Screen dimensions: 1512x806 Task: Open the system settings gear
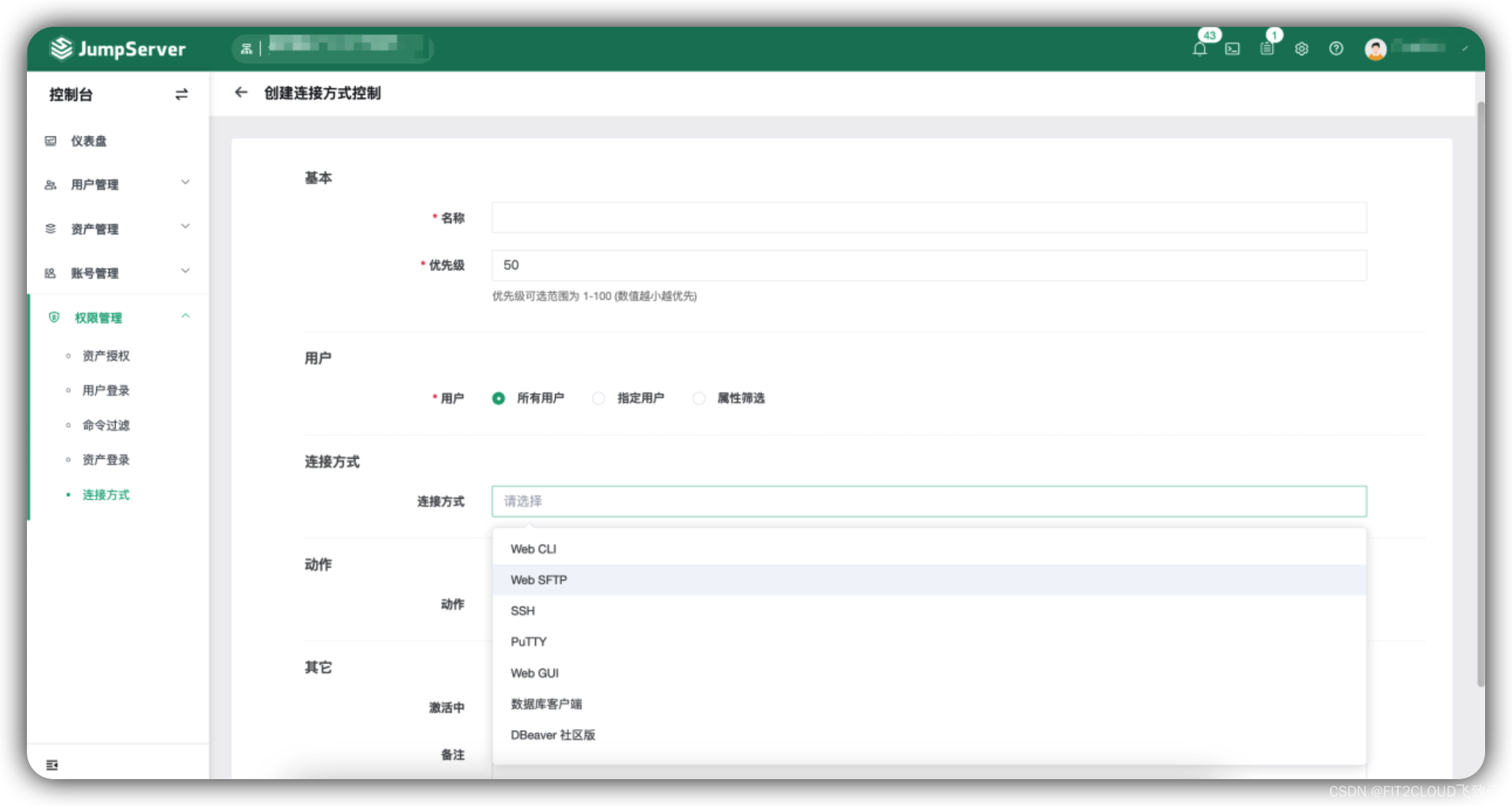coord(1302,49)
